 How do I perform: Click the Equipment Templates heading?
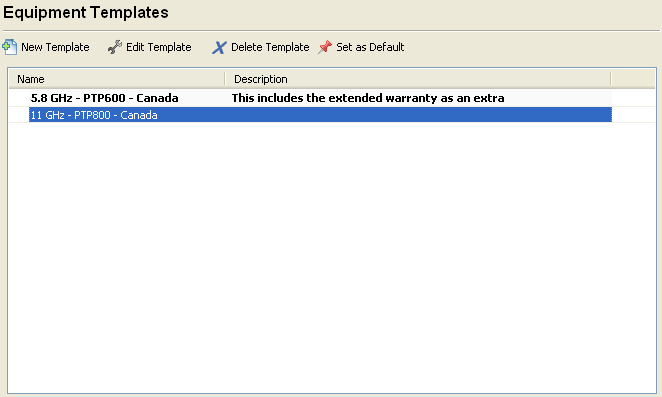pyautogui.click(x=86, y=13)
